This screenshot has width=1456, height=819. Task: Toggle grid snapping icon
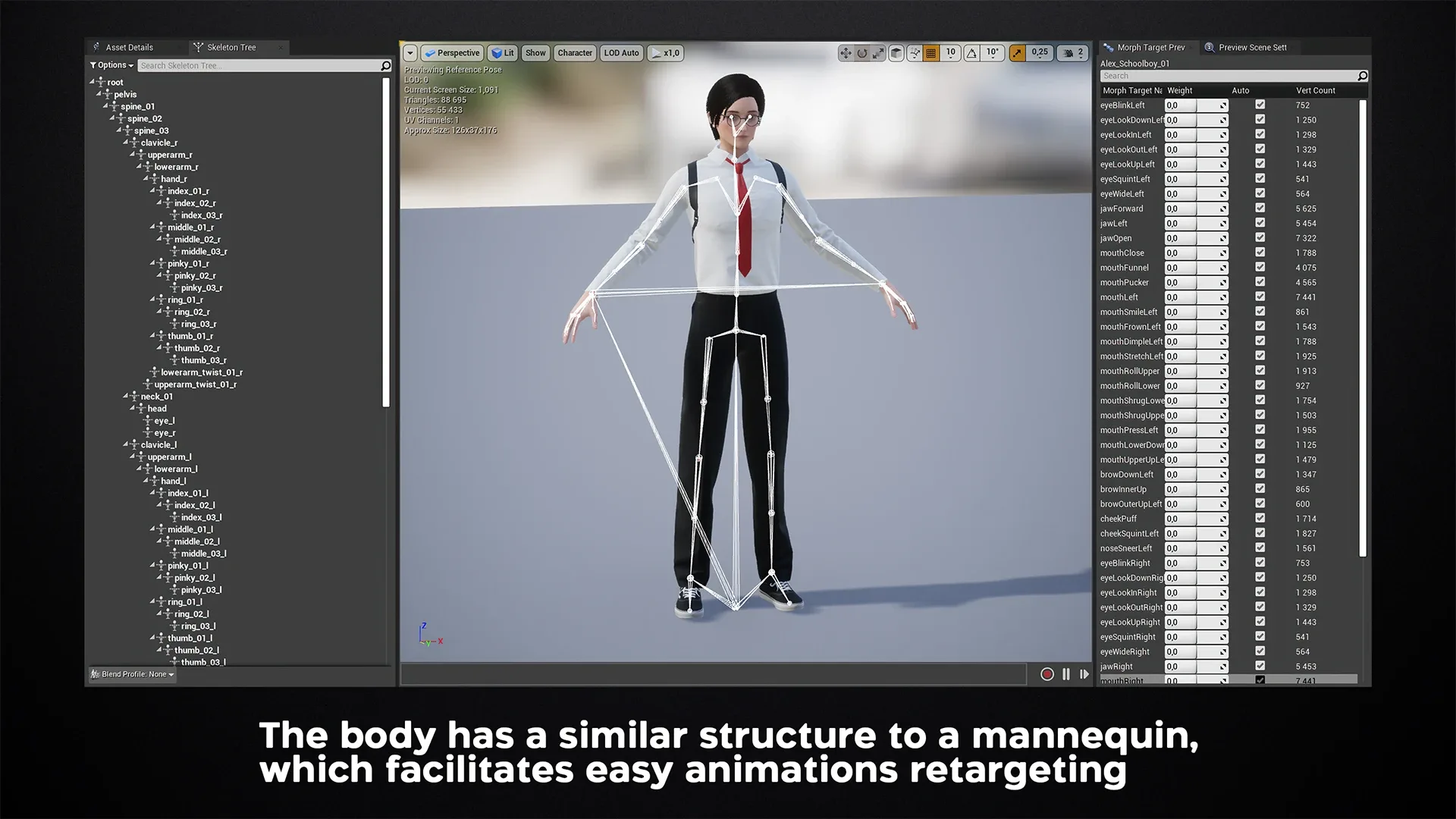pyautogui.click(x=931, y=53)
